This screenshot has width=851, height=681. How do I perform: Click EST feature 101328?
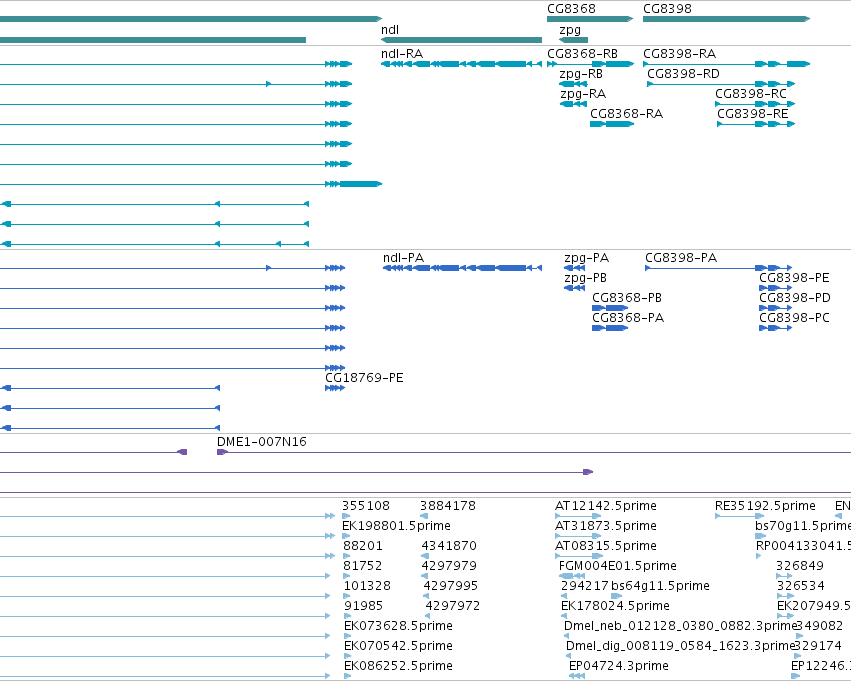[x=347, y=596]
